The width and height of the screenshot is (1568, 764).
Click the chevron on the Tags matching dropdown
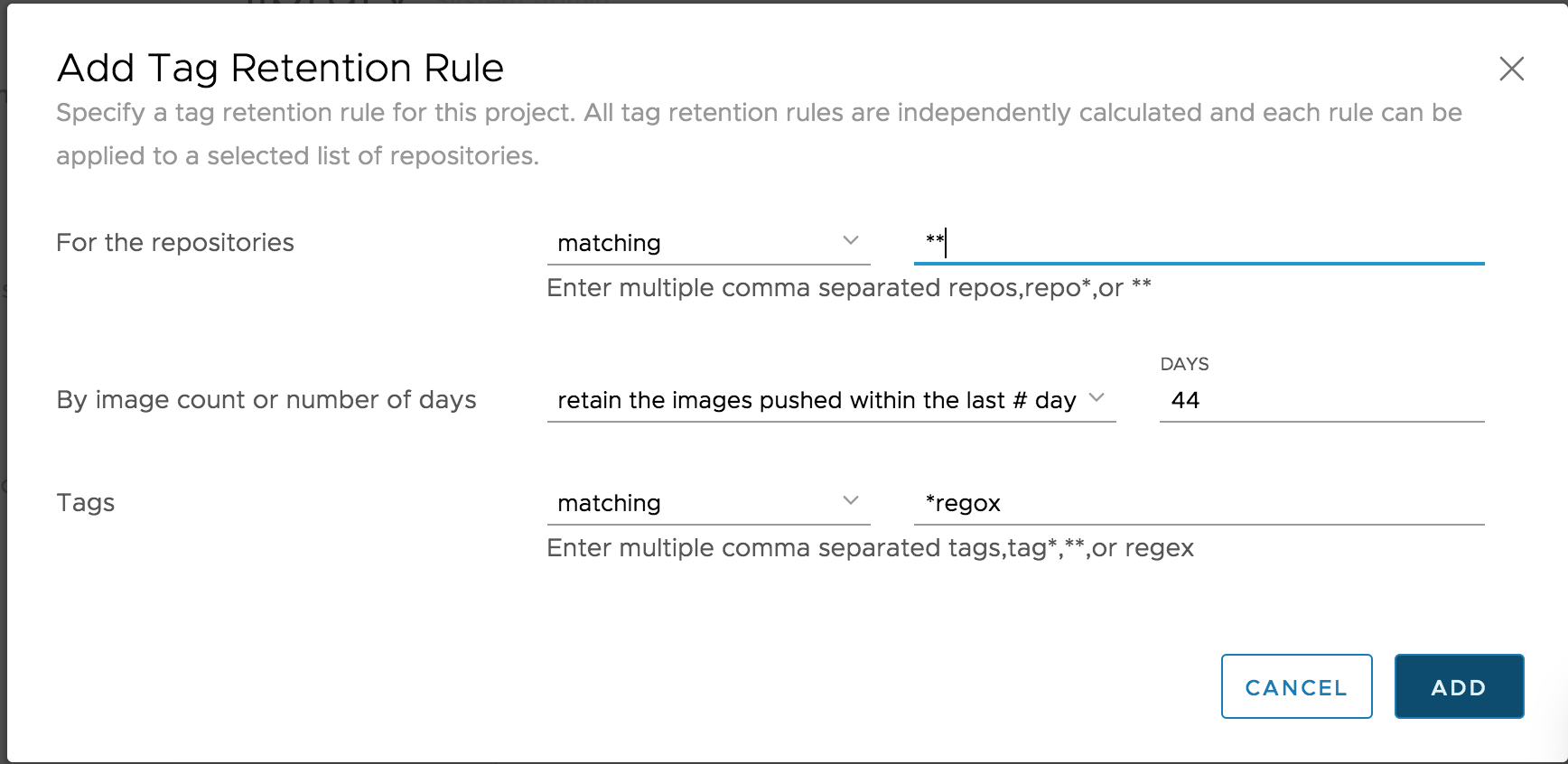850,500
